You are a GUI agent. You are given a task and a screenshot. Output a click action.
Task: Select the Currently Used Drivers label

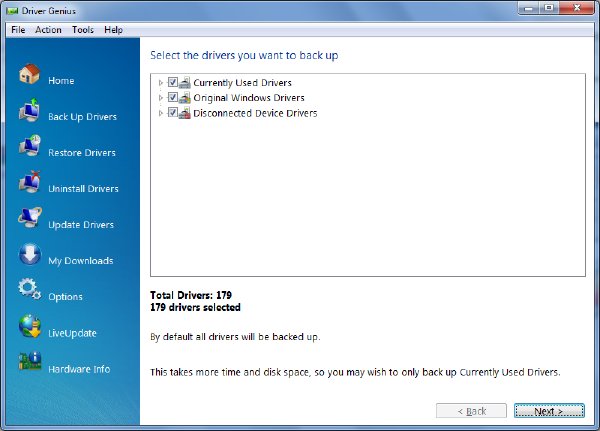tap(242, 83)
